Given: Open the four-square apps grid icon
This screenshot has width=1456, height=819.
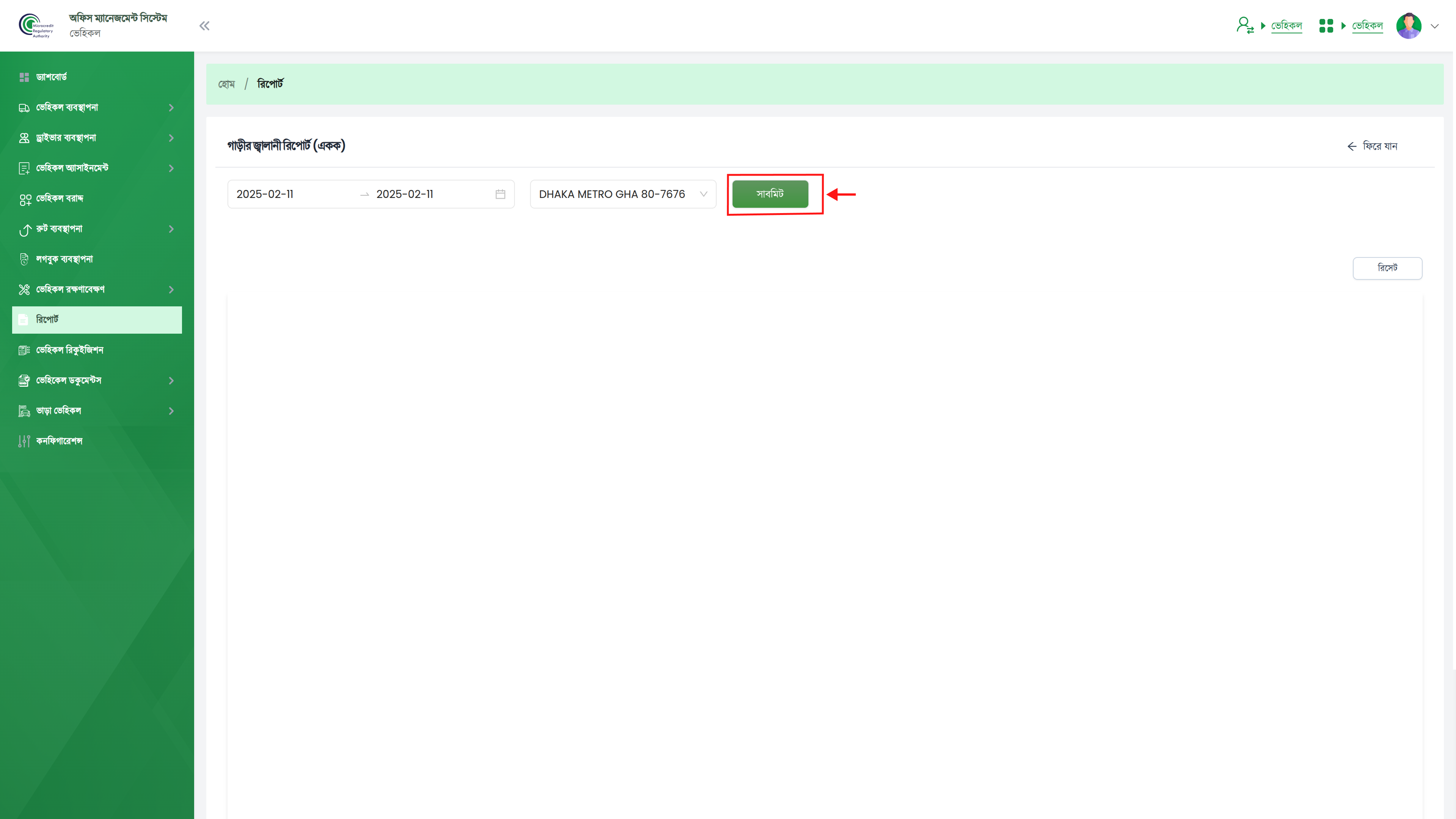Looking at the screenshot, I should click(1326, 25).
